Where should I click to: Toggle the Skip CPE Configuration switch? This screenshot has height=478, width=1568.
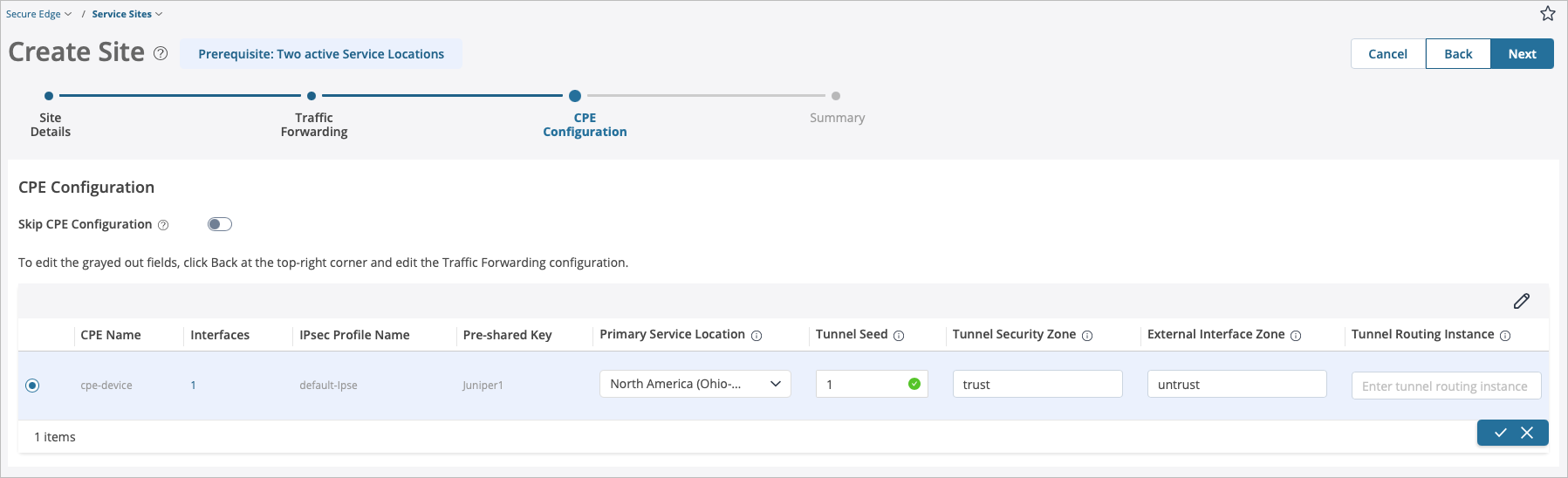click(219, 224)
